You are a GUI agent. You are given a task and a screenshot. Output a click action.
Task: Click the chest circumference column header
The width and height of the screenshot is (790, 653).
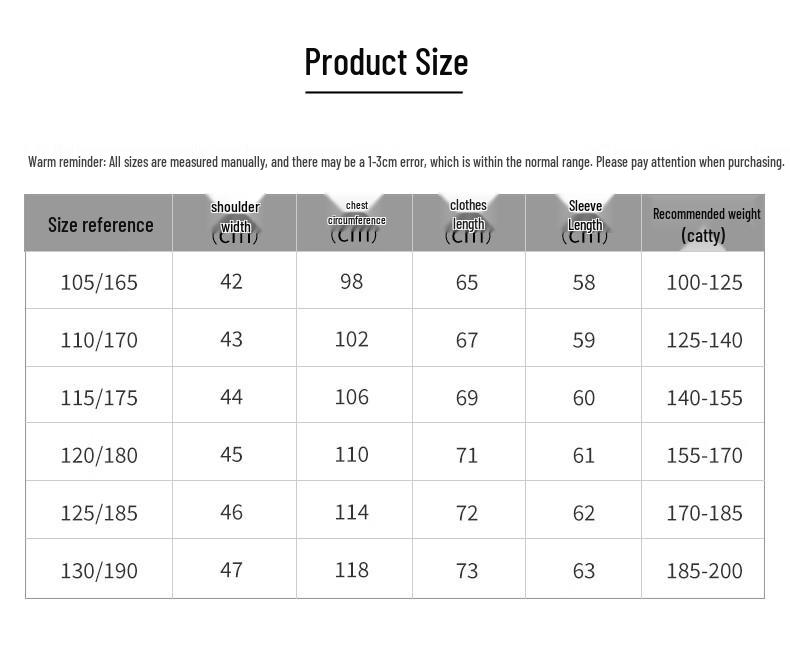[x=356, y=220]
